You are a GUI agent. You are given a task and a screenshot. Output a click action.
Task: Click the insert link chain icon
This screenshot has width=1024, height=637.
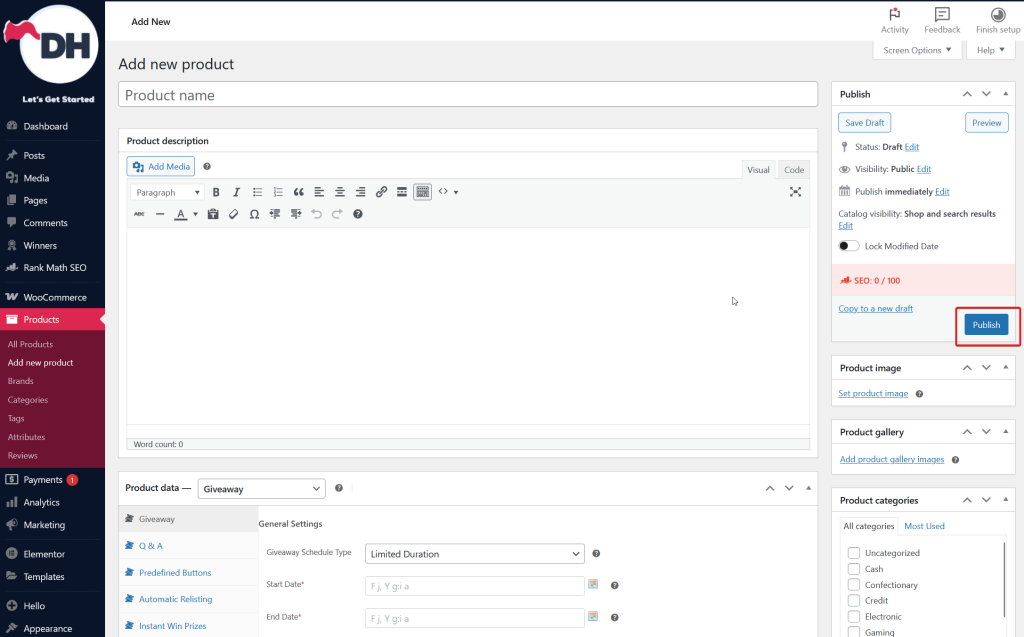[x=381, y=192]
